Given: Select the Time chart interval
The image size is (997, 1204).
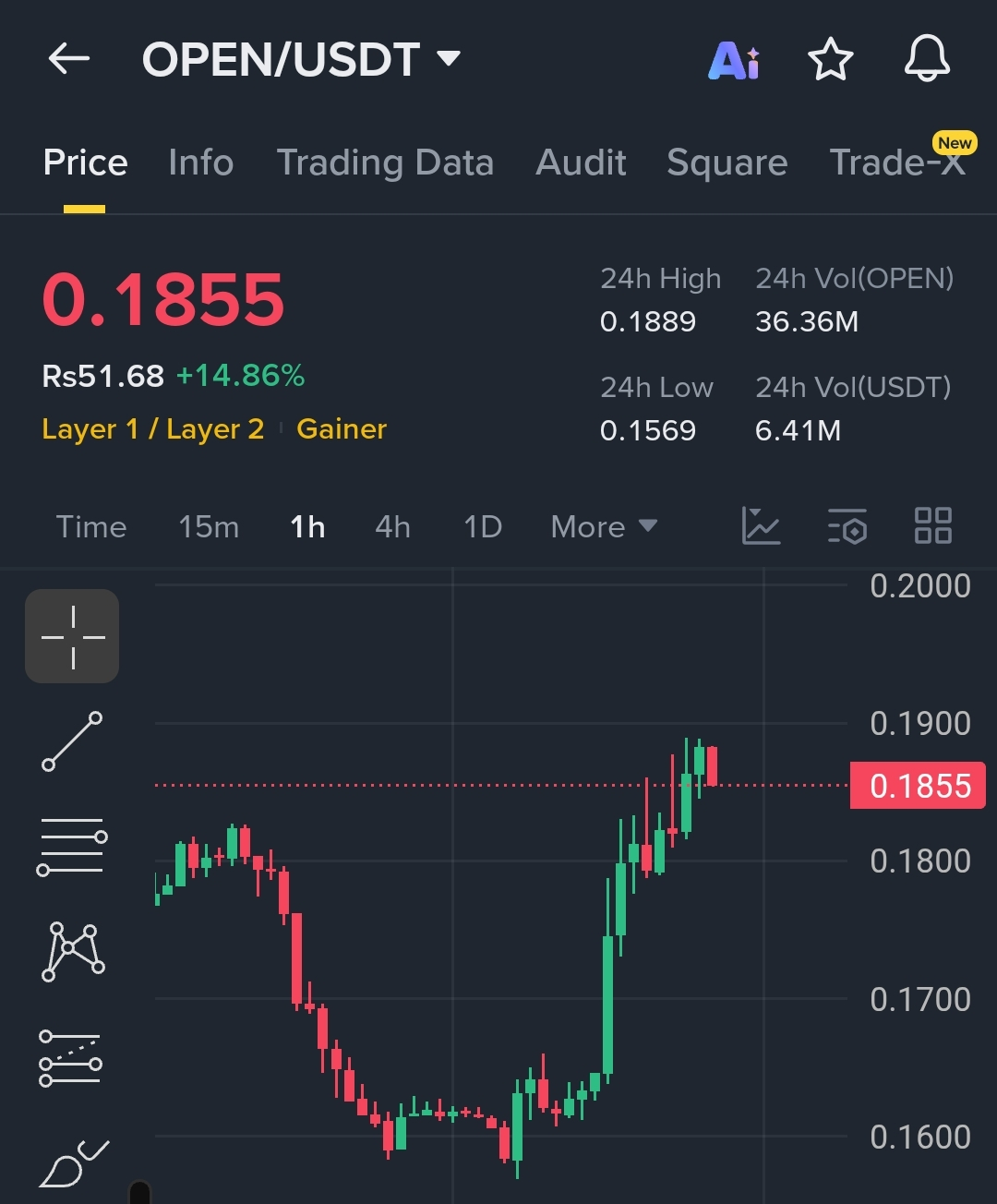Looking at the screenshot, I should tap(91, 527).
